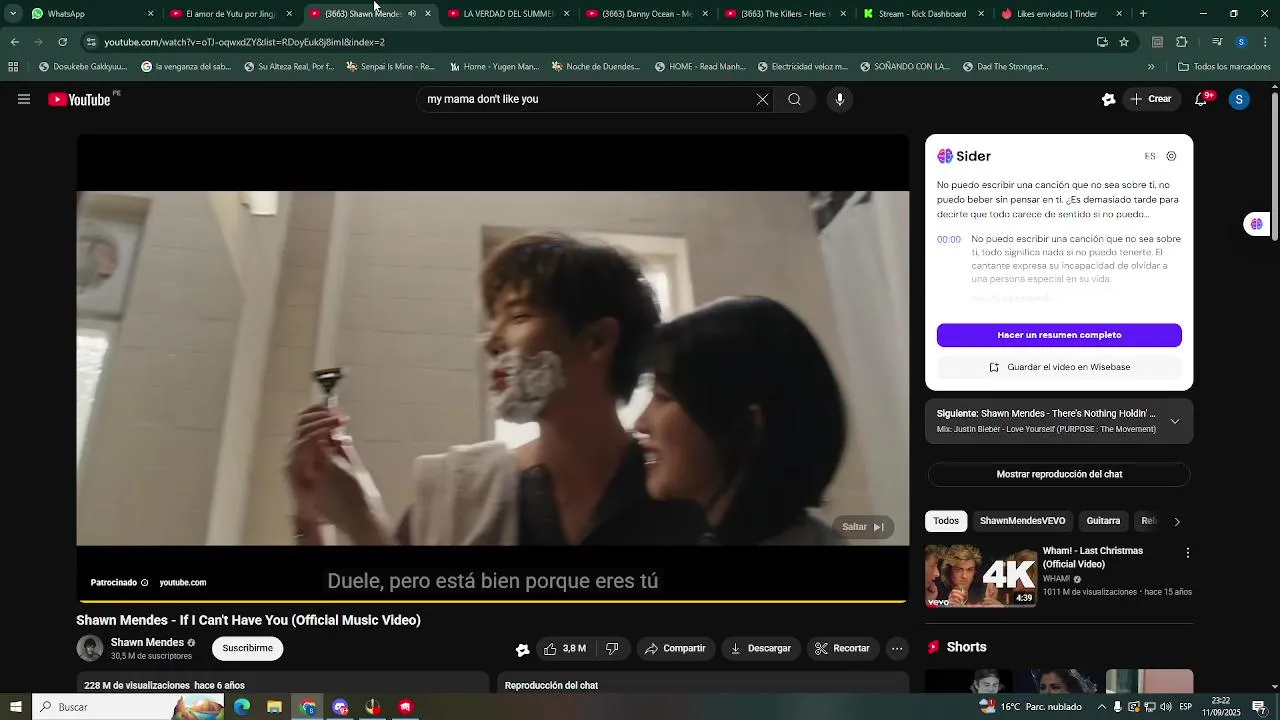Open more actions ellipsis under the video

(x=897, y=648)
